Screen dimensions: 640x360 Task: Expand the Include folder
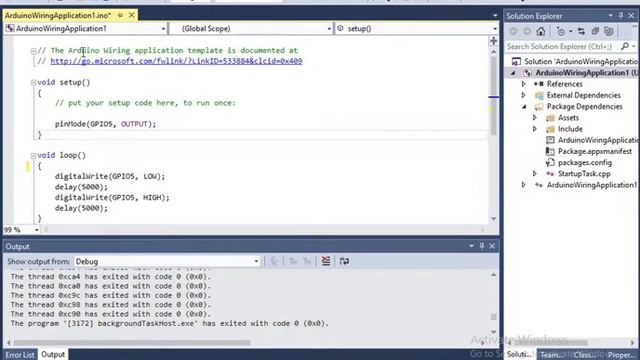click(535, 129)
